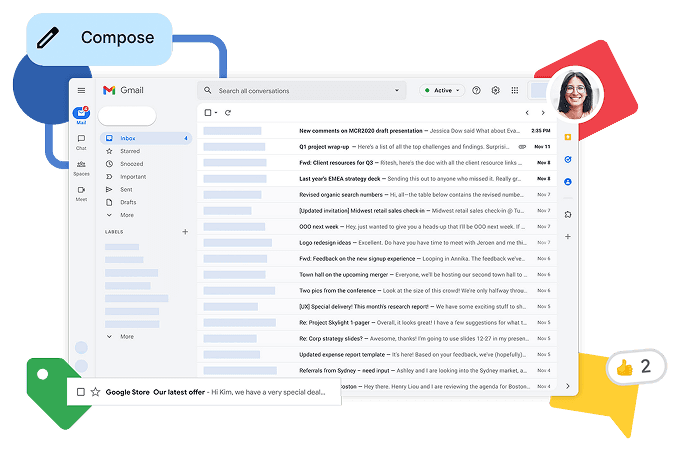Open Last year's EMEA strategy deck email
Viewport: 676px width, 451px height.
(x=377, y=179)
